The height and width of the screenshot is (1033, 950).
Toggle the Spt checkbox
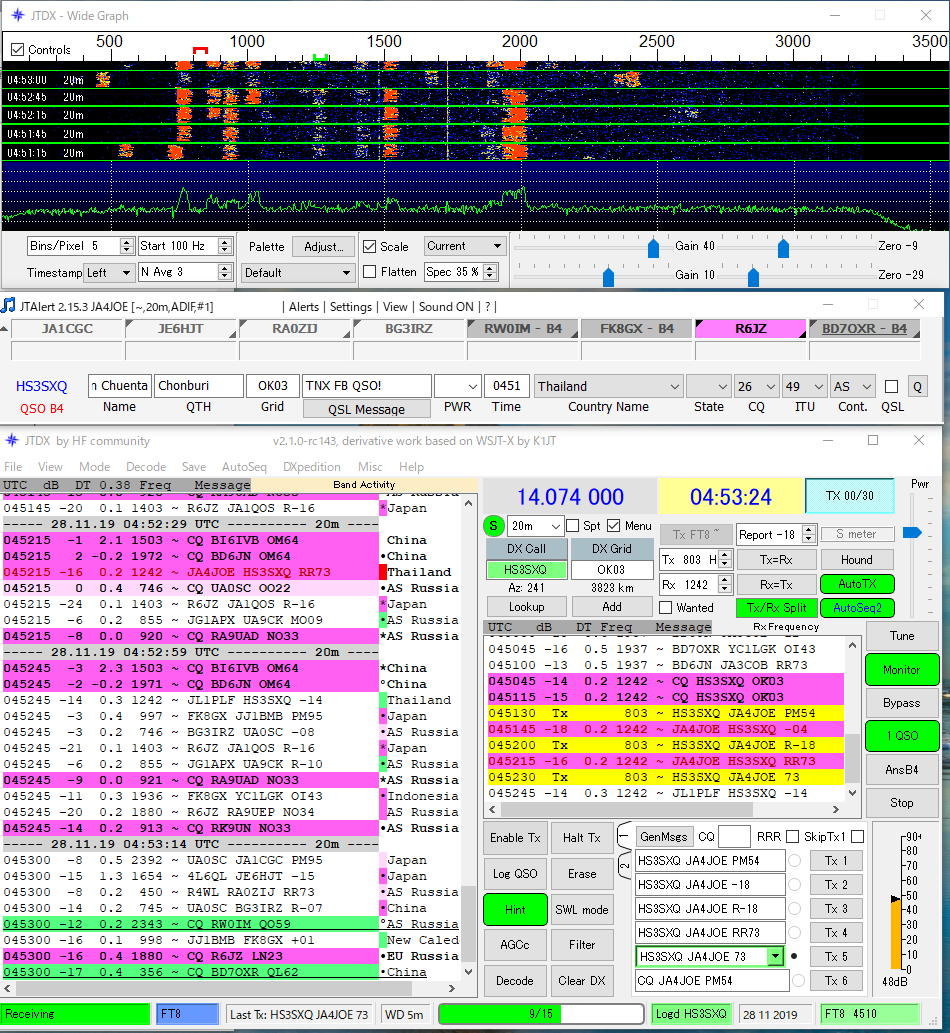[573, 526]
